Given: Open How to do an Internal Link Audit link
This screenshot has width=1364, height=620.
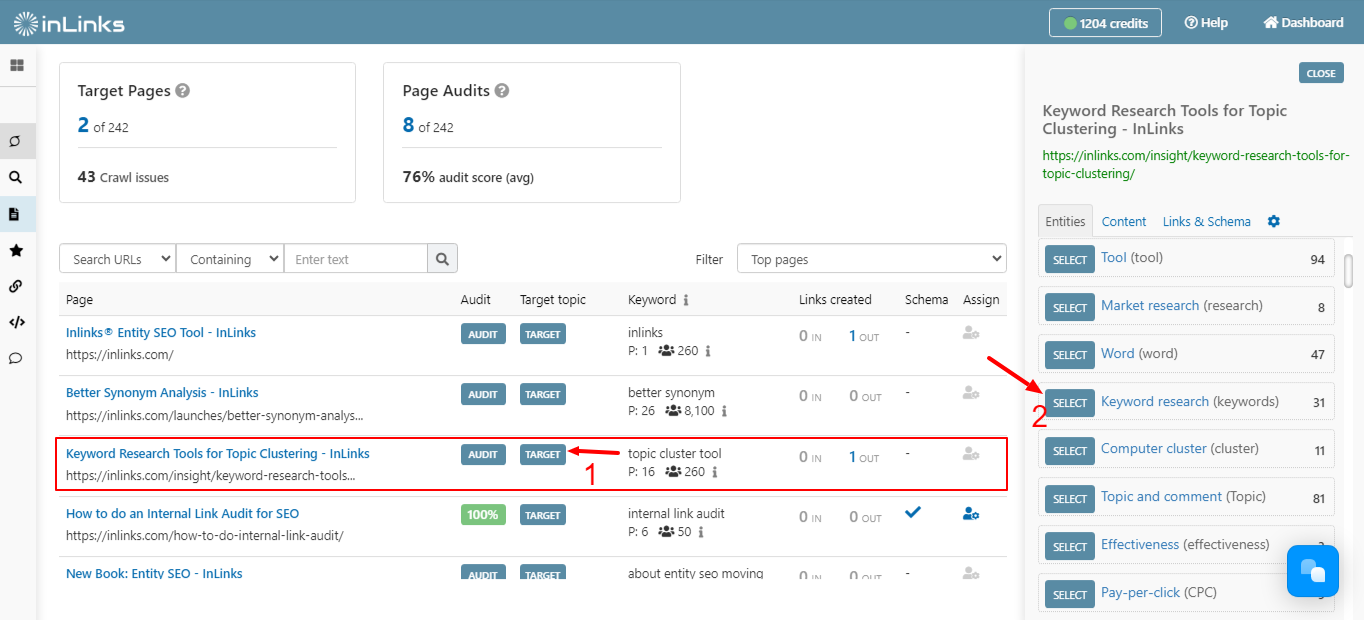Looking at the screenshot, I should (182, 513).
